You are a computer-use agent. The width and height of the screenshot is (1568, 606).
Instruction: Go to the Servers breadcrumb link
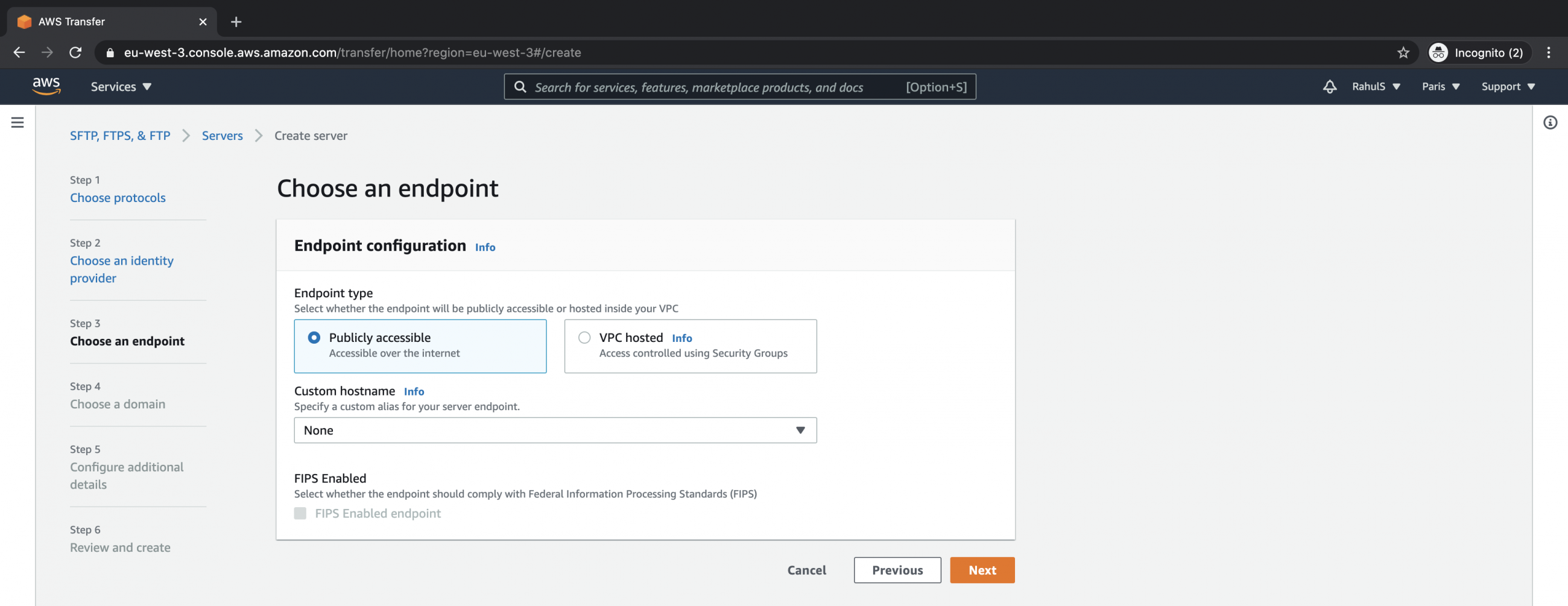[222, 136]
